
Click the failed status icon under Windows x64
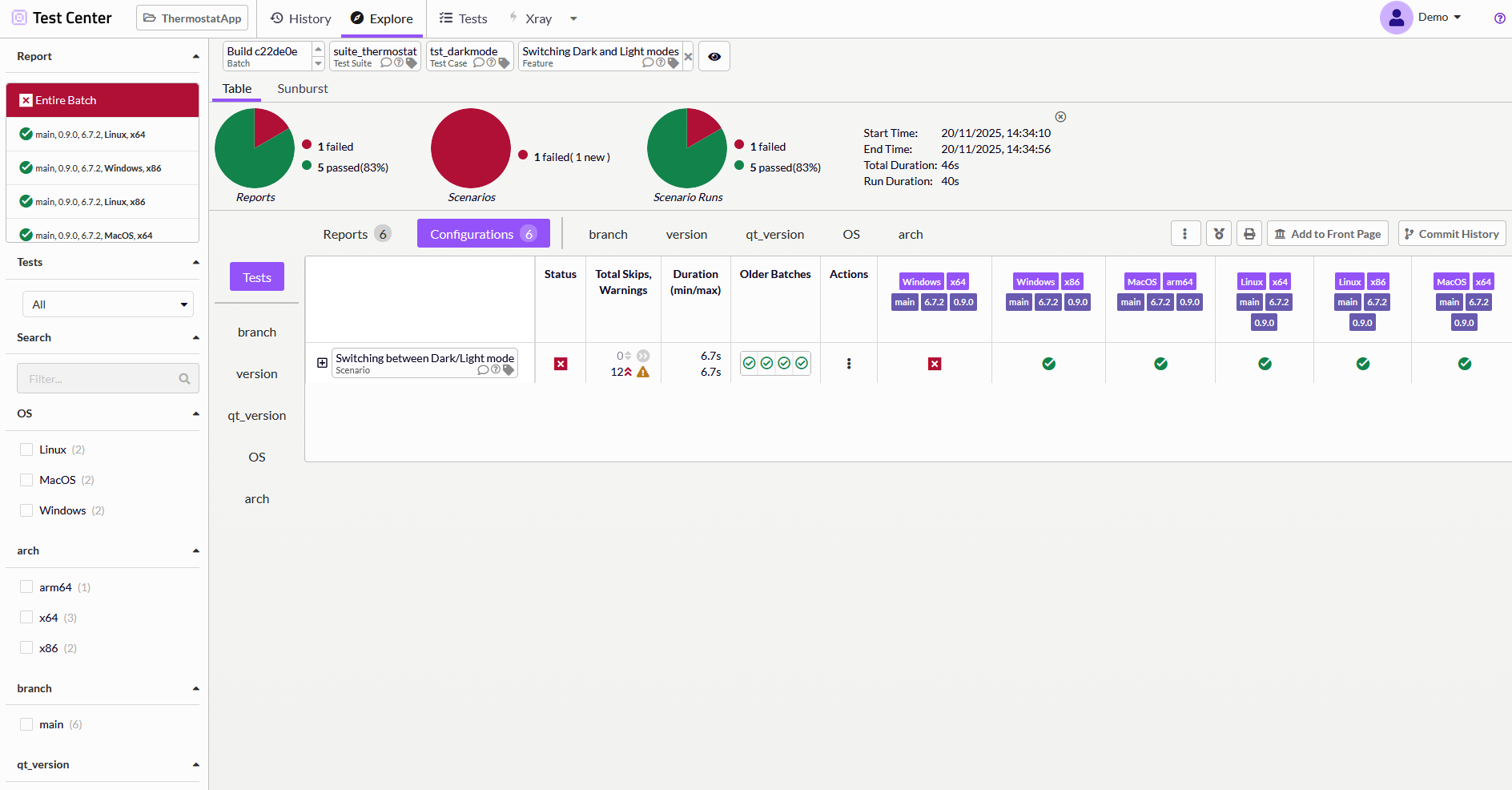coord(935,364)
